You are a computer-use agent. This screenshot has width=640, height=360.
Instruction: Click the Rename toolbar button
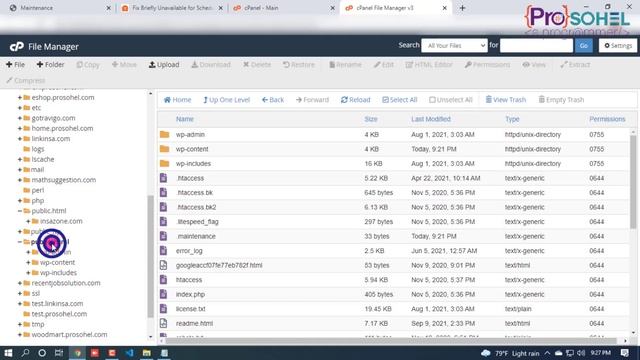345,64
